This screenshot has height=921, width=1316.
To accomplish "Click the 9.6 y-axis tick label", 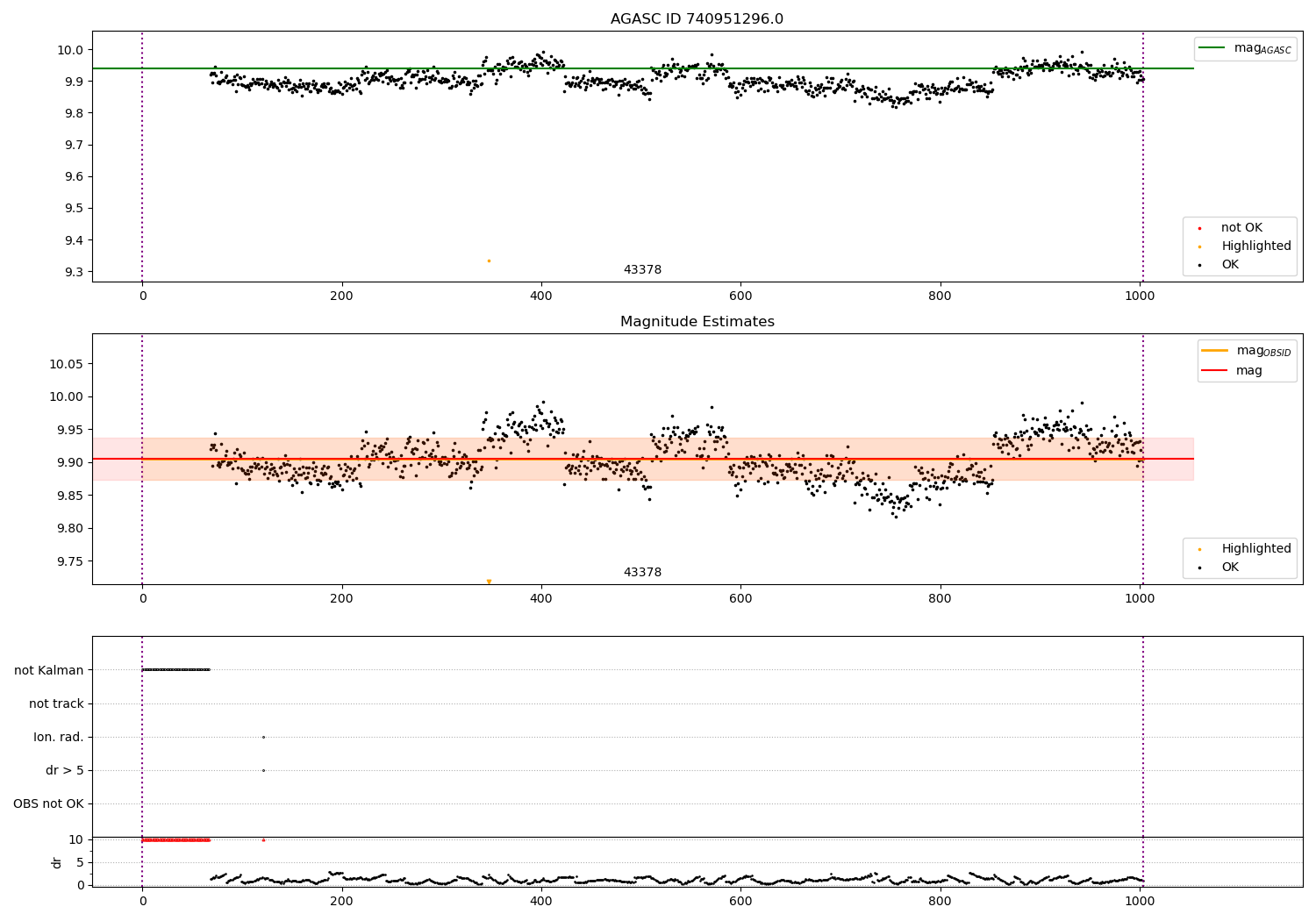I will pos(74,176).
